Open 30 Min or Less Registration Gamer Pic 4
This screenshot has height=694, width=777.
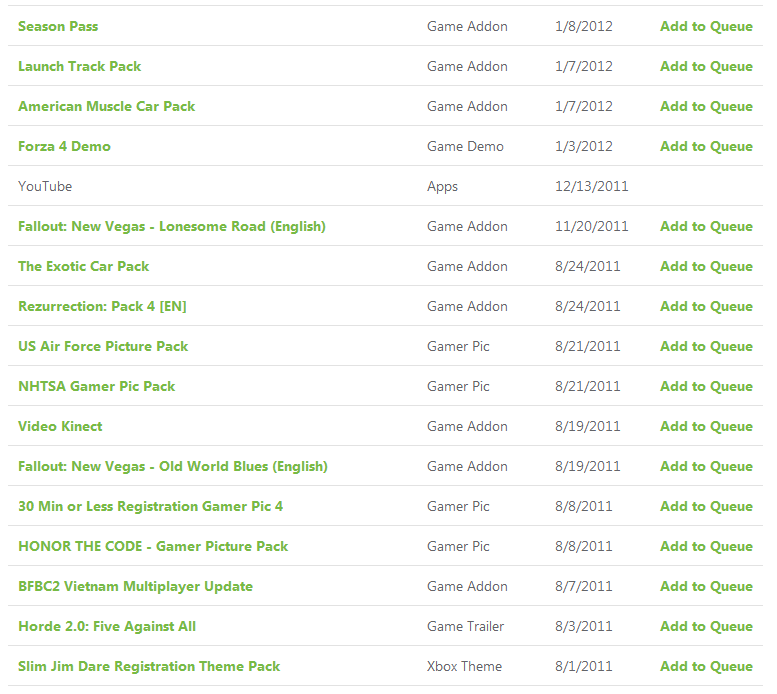(x=151, y=506)
